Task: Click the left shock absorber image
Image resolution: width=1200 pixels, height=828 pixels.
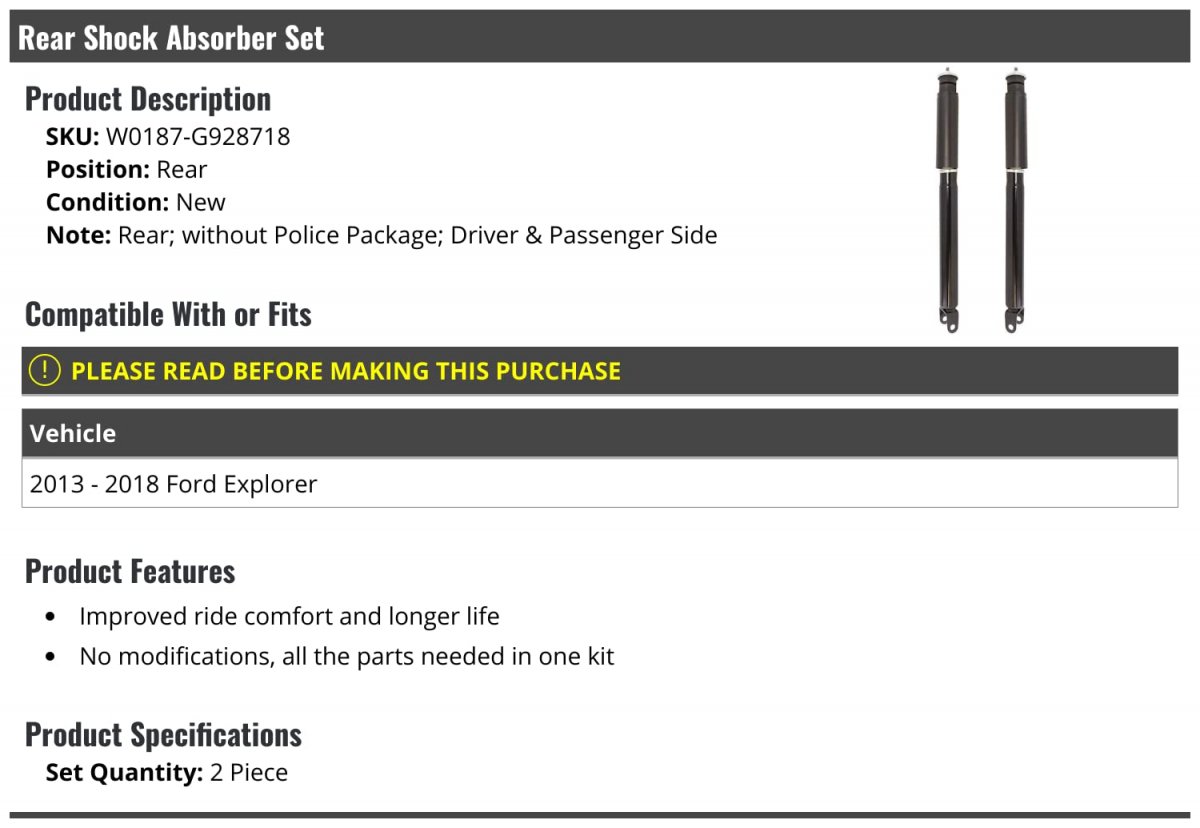Action: tap(946, 202)
